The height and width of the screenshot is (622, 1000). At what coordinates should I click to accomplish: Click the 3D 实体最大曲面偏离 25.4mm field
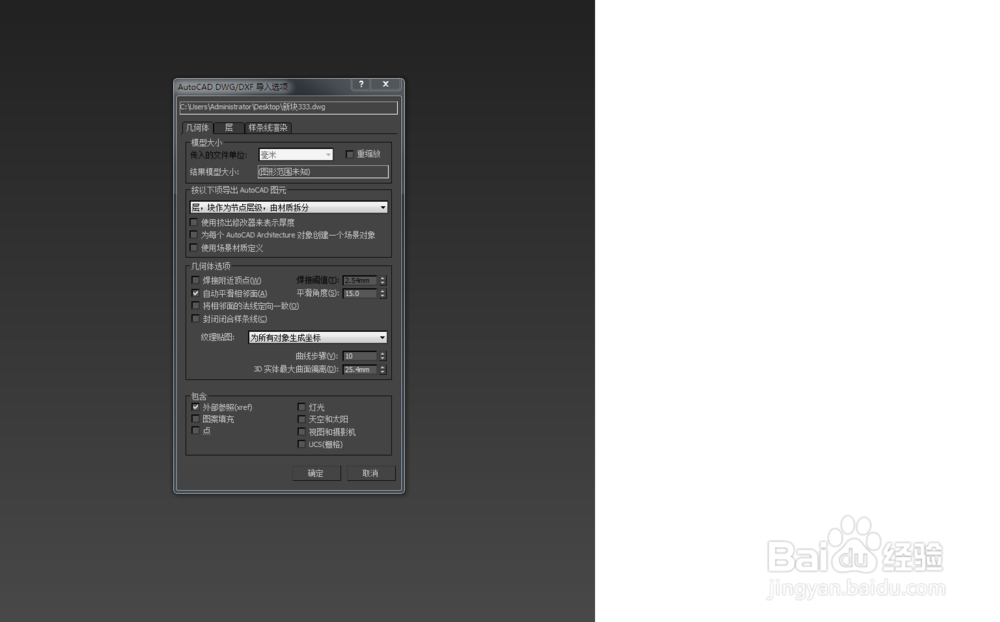(360, 369)
